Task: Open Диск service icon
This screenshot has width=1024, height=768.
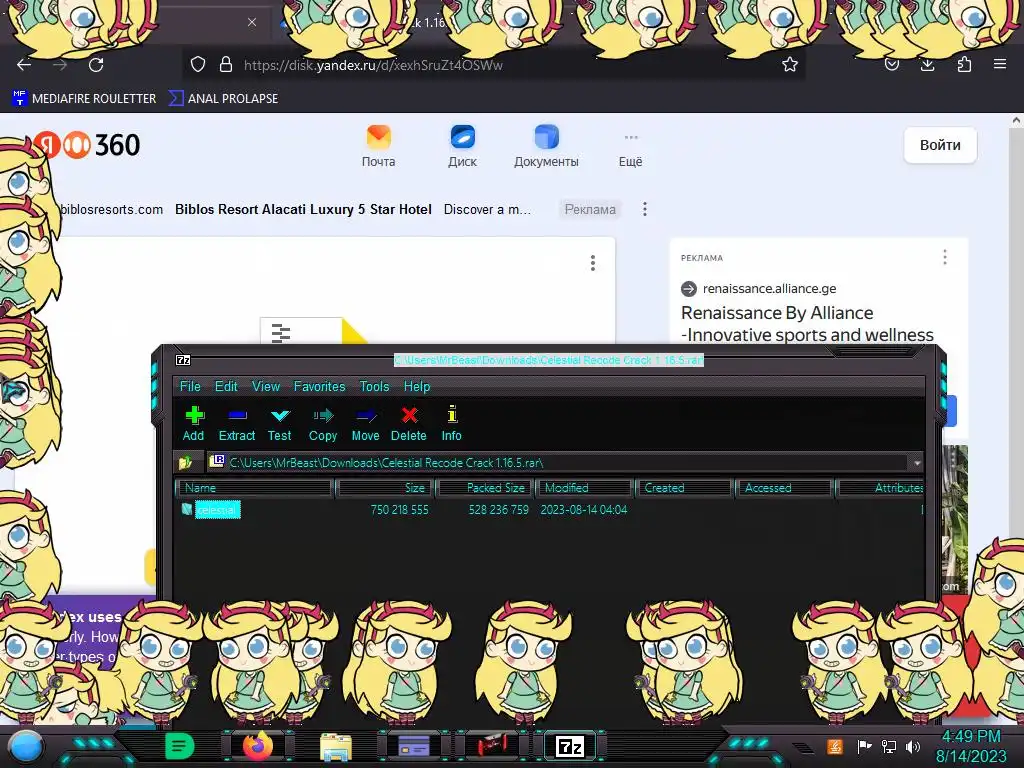Action: 462,146
